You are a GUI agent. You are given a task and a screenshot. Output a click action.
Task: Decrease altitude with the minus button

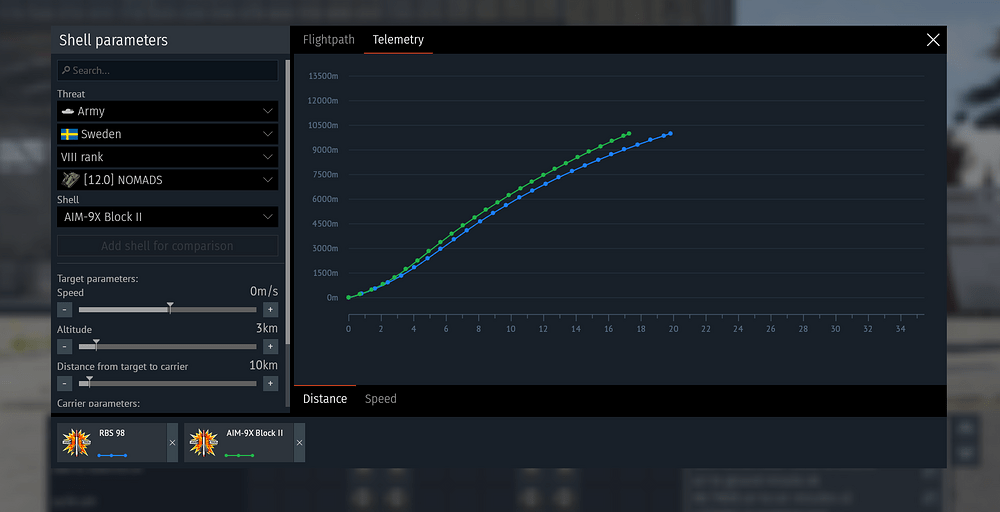tap(64, 347)
